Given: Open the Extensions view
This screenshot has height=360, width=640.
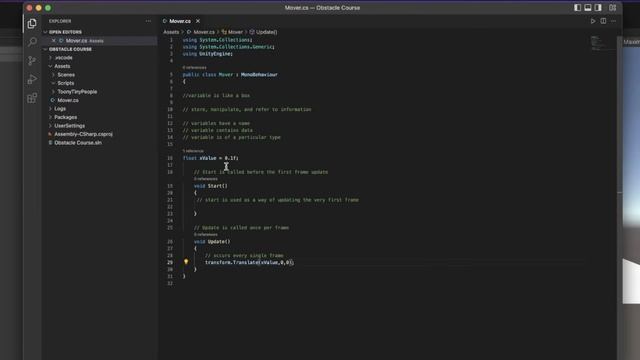Looking at the screenshot, I should pos(32,98).
